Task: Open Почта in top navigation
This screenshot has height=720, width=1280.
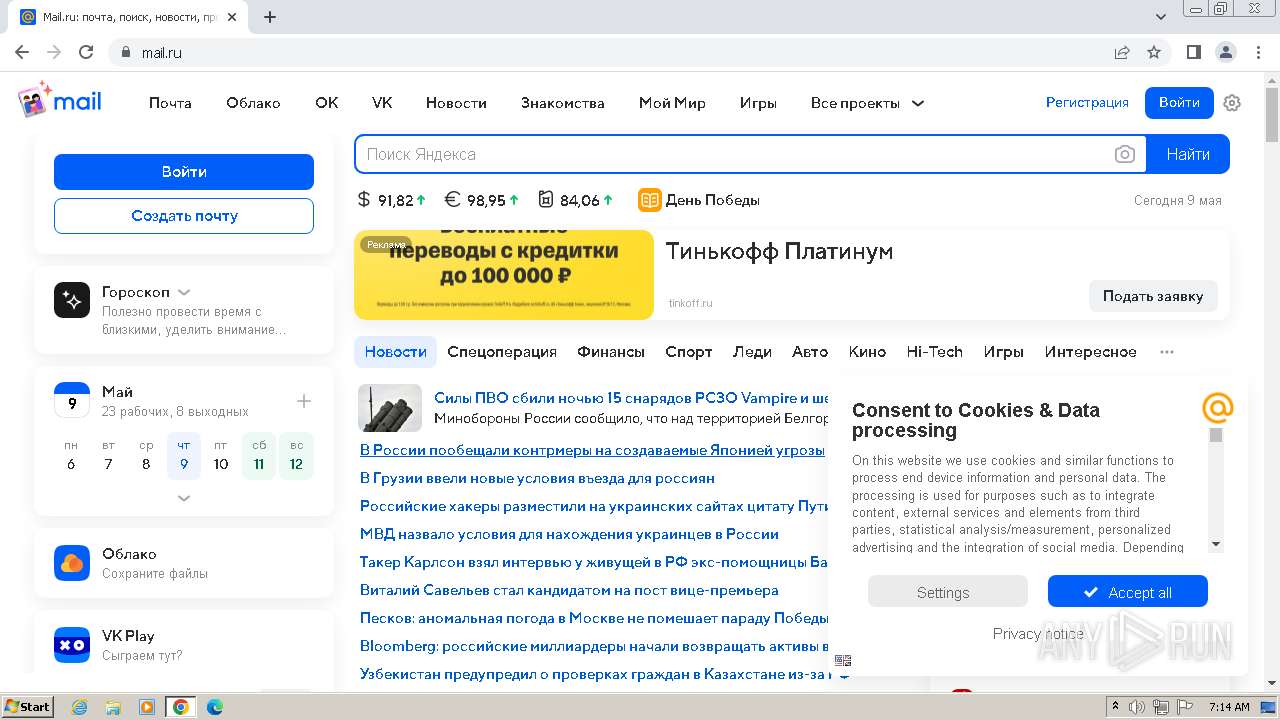Action: click(x=170, y=103)
